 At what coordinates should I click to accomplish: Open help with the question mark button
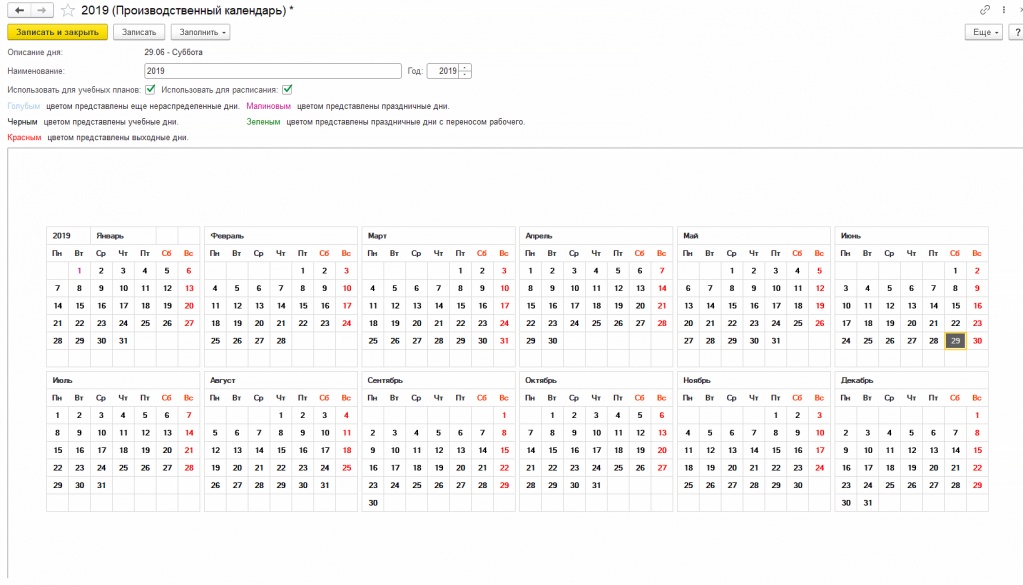coord(1016,32)
